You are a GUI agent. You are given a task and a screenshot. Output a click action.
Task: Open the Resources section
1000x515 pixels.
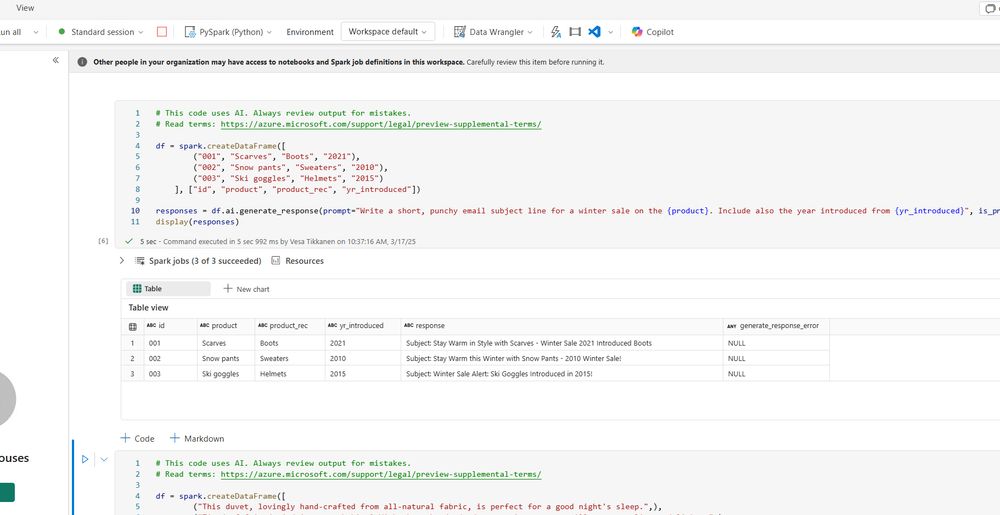[x=297, y=261]
